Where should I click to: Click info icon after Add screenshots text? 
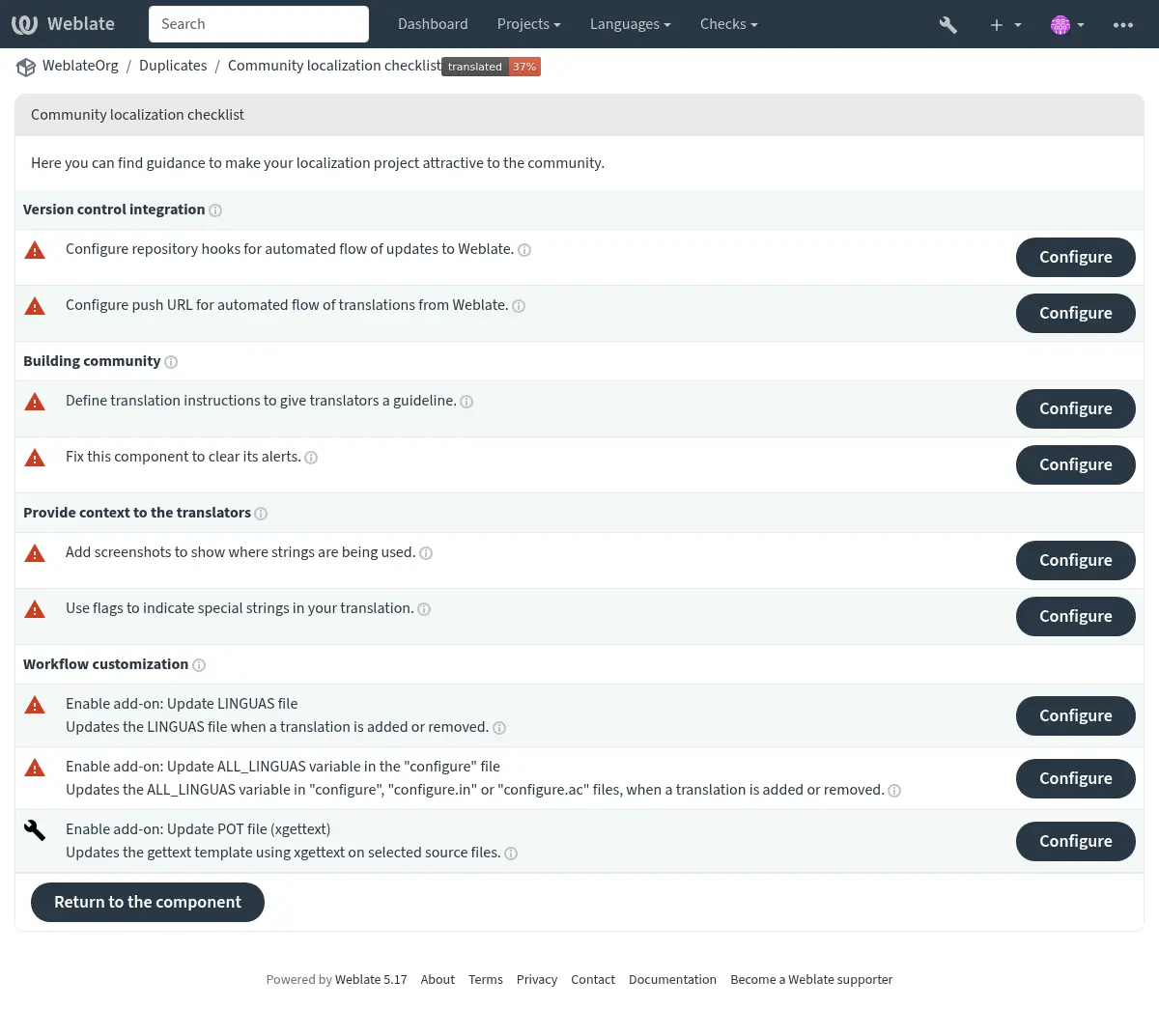[426, 553]
